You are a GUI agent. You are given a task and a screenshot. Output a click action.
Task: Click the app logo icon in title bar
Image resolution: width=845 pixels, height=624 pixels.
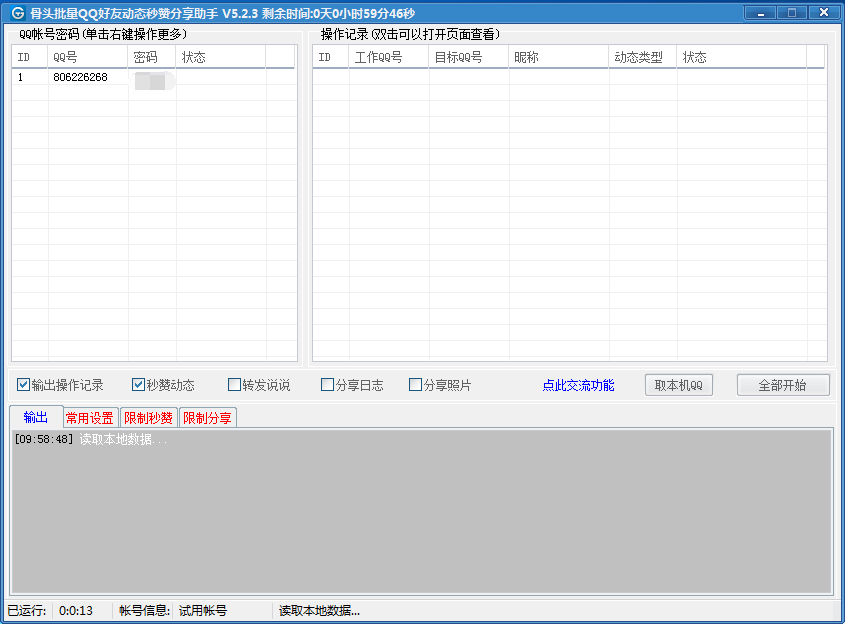pyautogui.click(x=18, y=13)
